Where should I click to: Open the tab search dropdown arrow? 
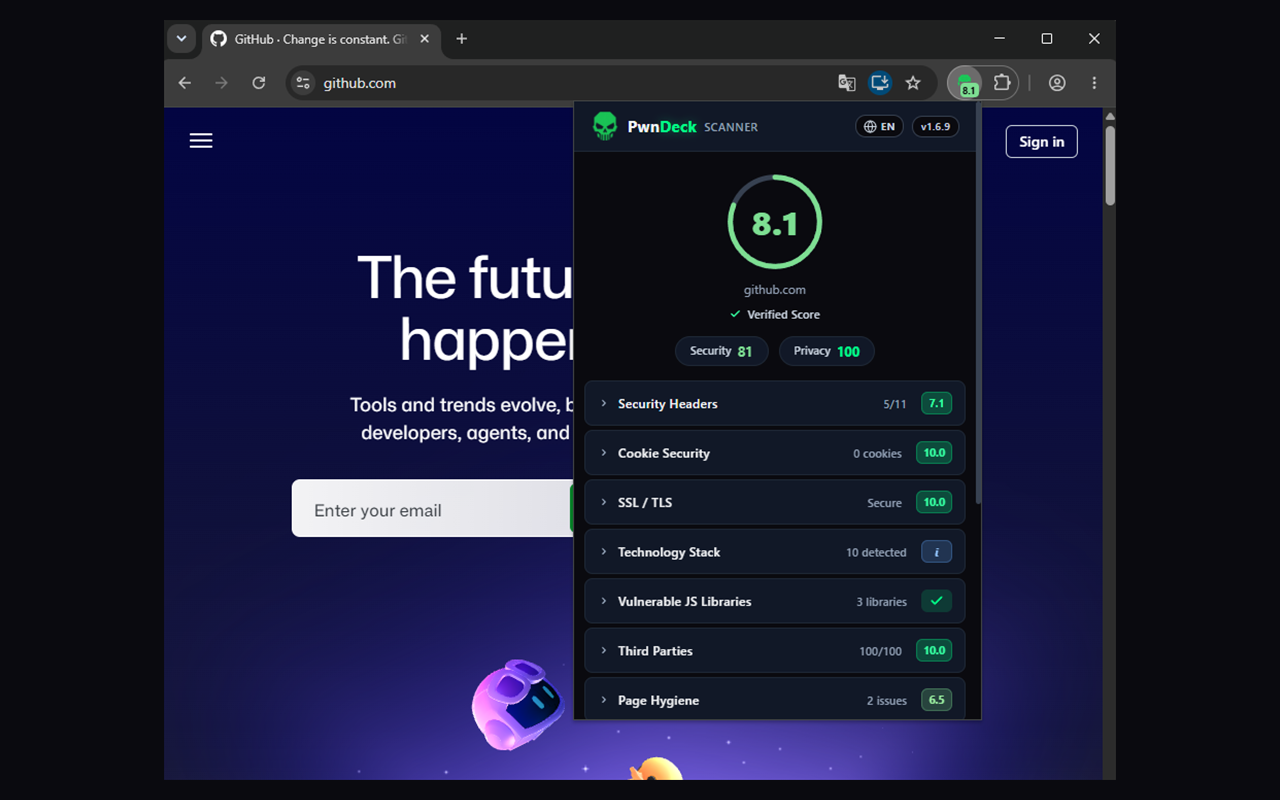click(x=181, y=39)
